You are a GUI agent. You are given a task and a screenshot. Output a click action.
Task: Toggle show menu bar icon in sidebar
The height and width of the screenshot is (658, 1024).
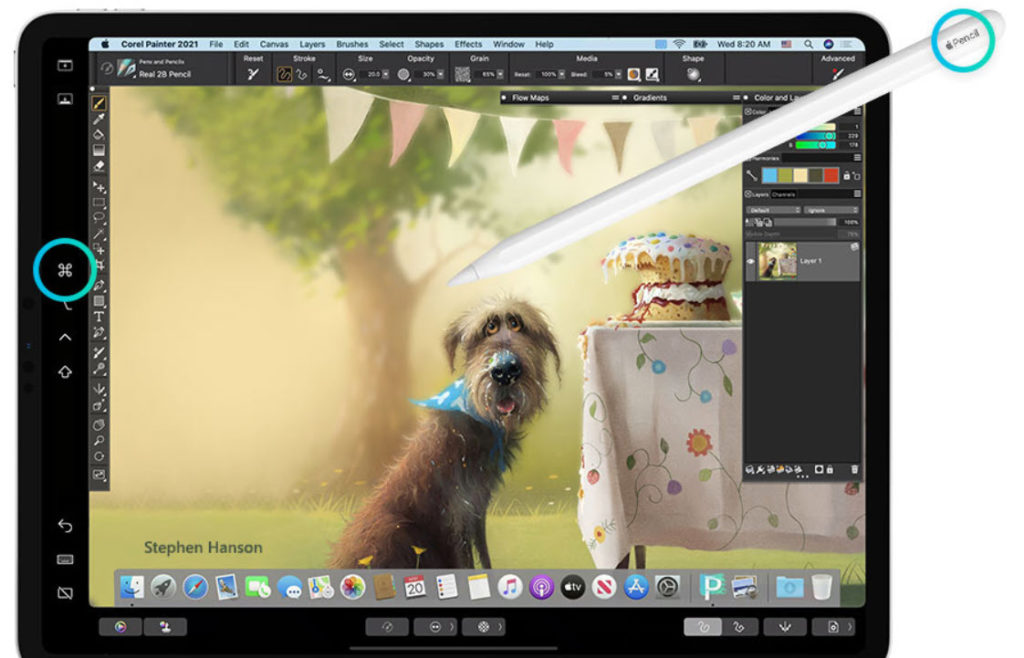click(65, 65)
